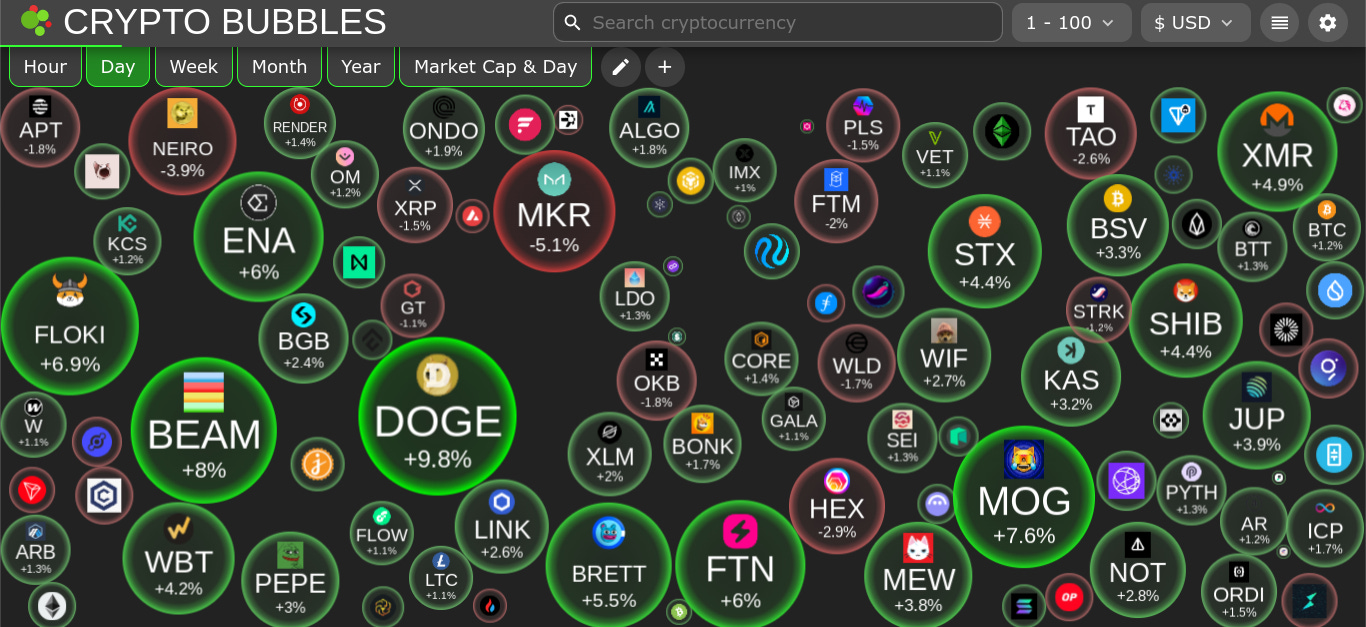1366x627 pixels.
Task: Select the SEI bubble
Action: pyautogui.click(x=902, y=438)
